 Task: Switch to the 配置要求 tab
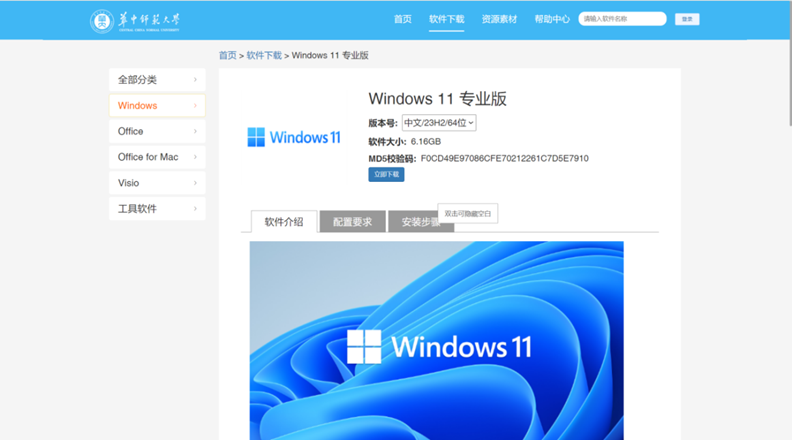click(352, 222)
